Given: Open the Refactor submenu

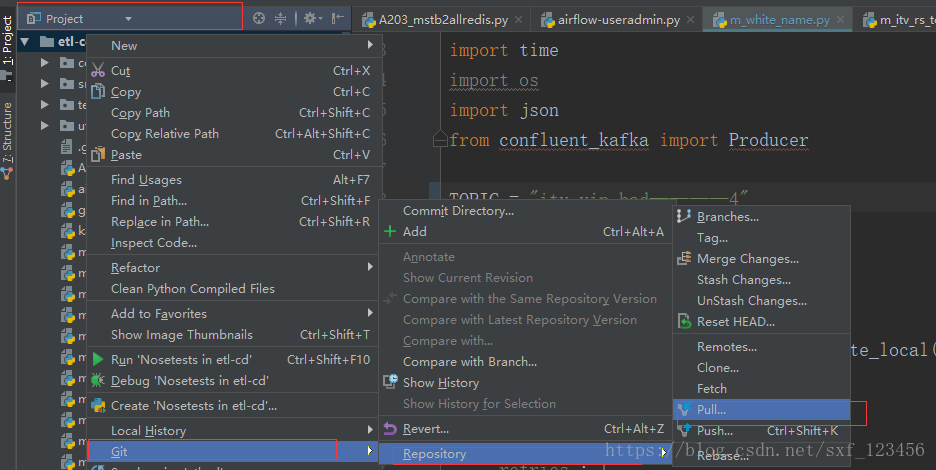Looking at the screenshot, I should 234,267.
